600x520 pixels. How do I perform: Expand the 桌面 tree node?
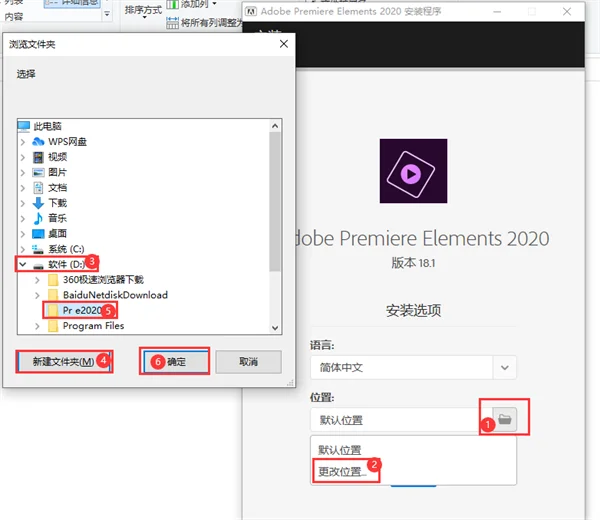23,234
